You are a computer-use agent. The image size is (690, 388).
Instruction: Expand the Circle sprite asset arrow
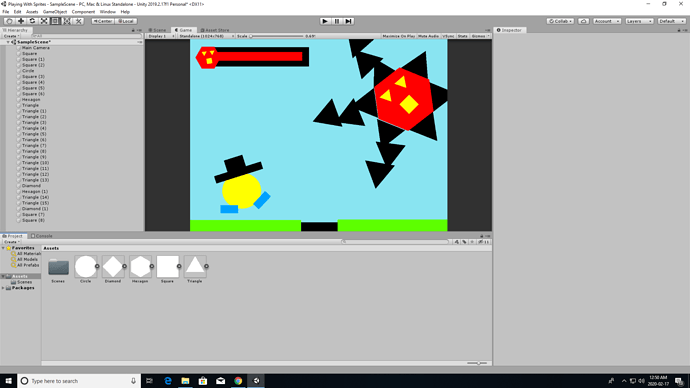pyautogui.click(x=97, y=266)
